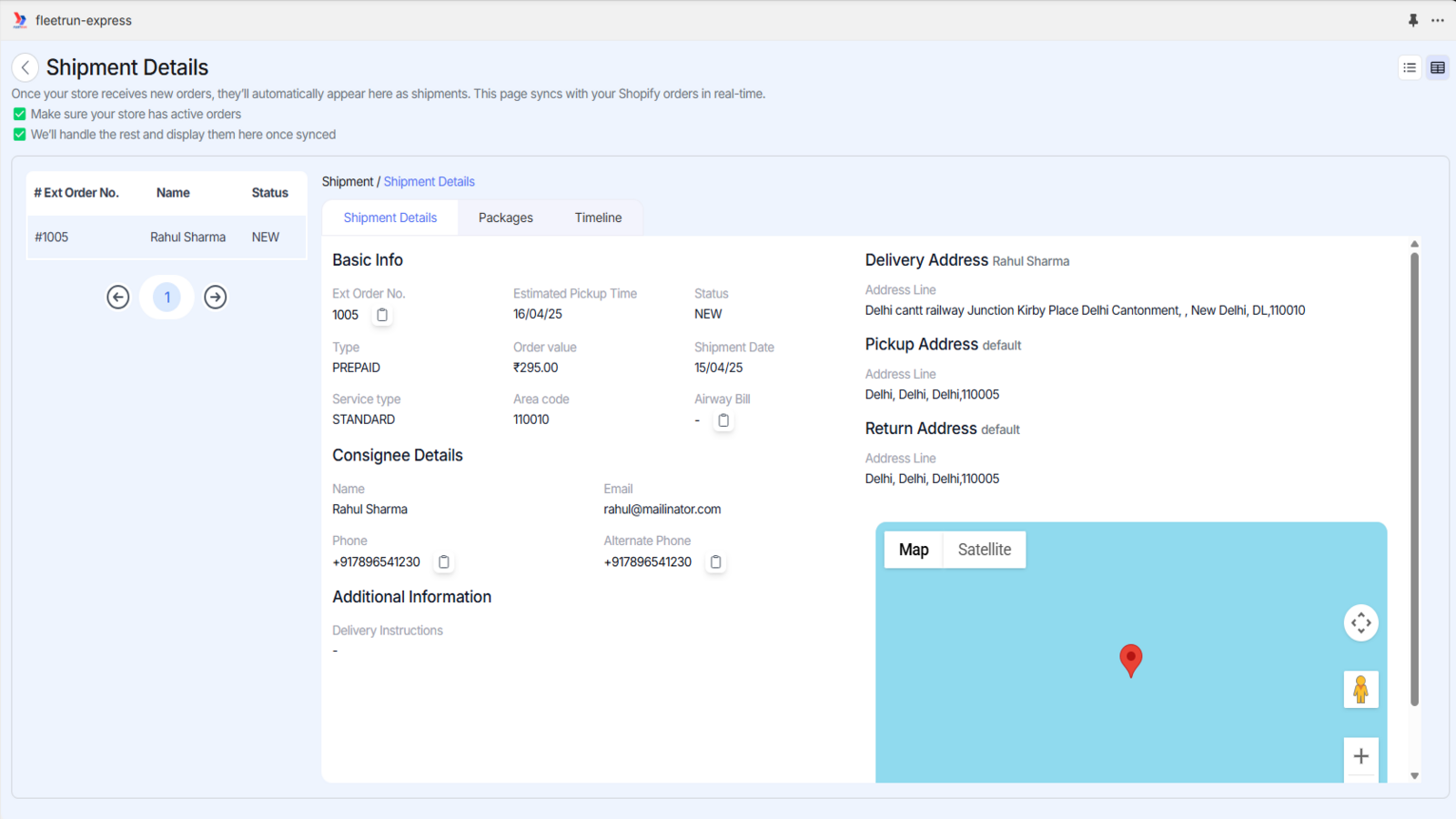Switch to the Timeline tab
This screenshot has height=819, width=1456.
point(598,217)
